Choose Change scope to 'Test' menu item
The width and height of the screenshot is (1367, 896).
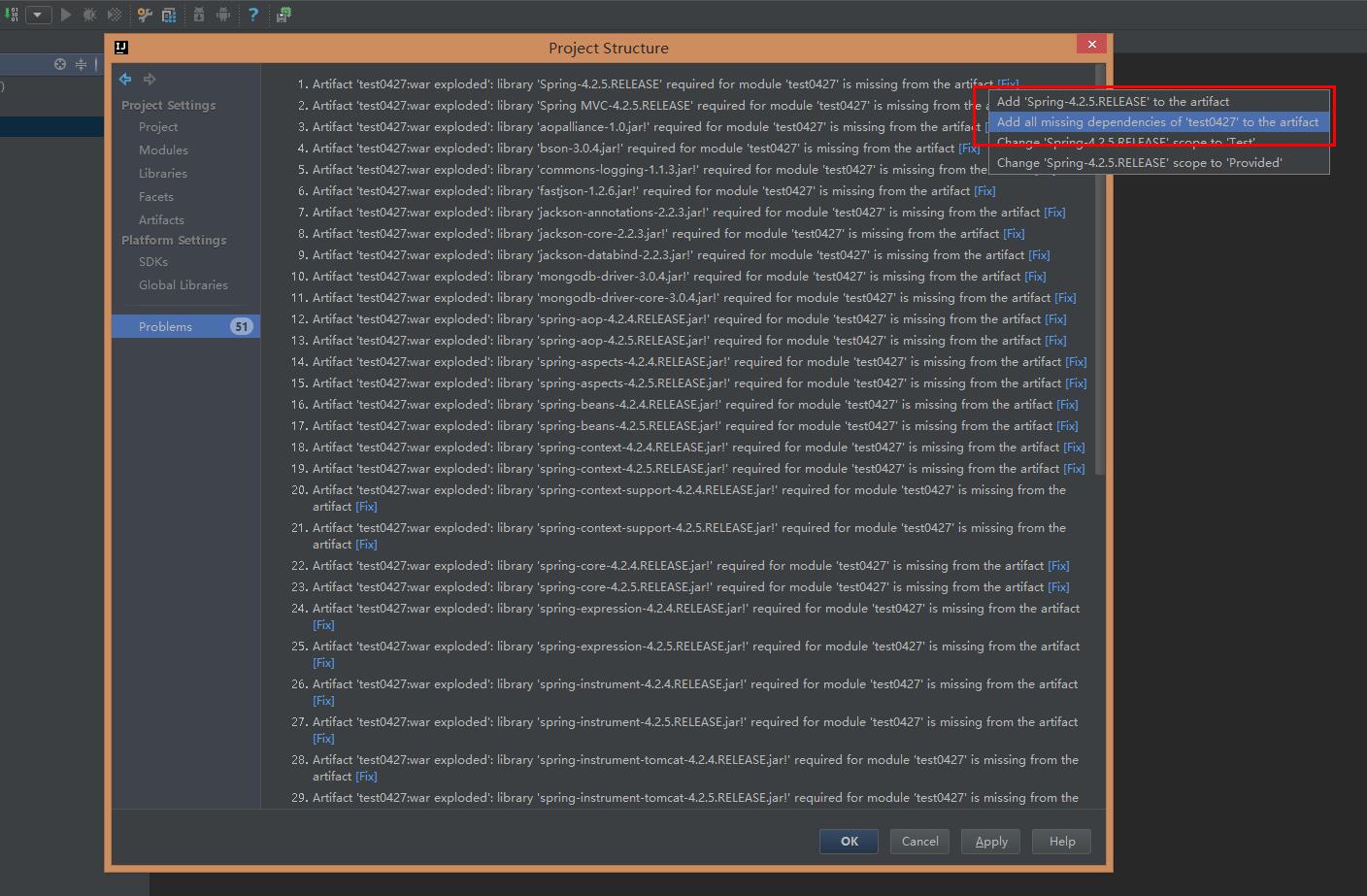pos(1158,143)
